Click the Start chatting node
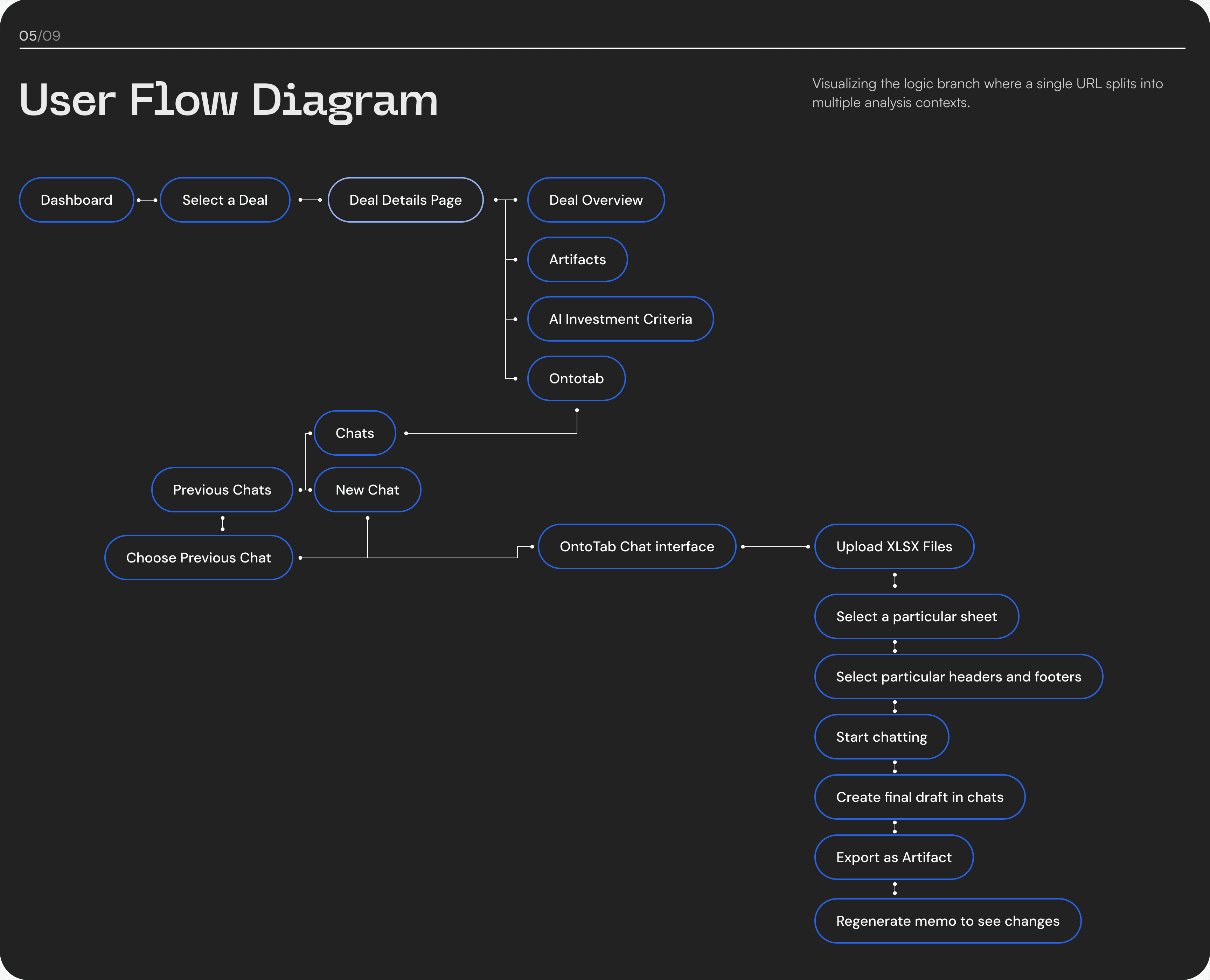1210x980 pixels. click(x=881, y=737)
